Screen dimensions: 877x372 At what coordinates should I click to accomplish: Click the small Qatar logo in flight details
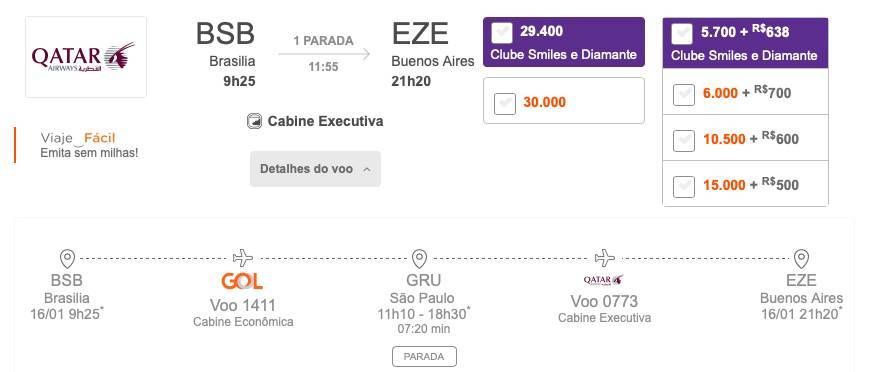[603, 280]
